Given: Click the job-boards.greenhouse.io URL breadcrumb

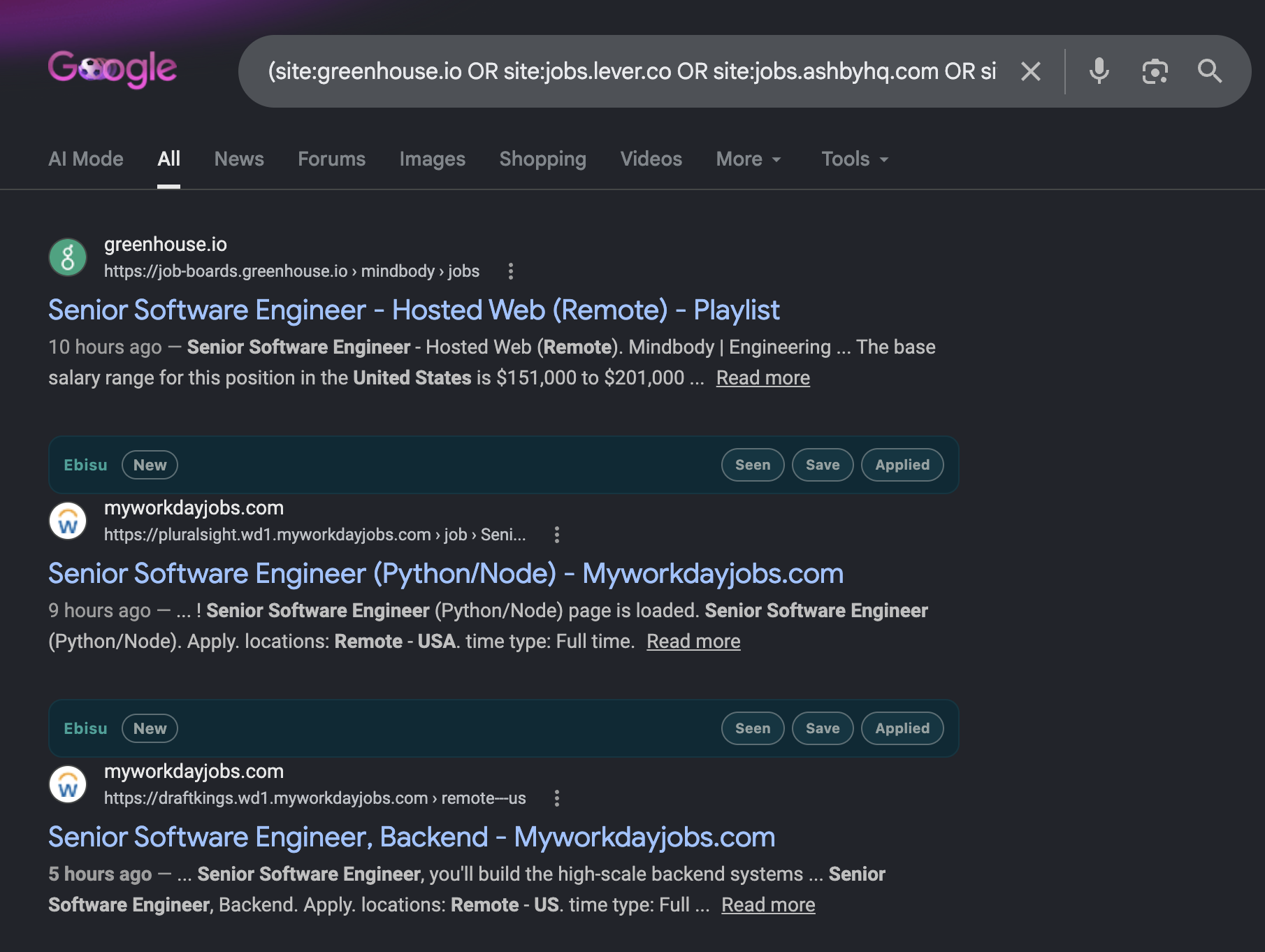Looking at the screenshot, I should pyautogui.click(x=291, y=271).
